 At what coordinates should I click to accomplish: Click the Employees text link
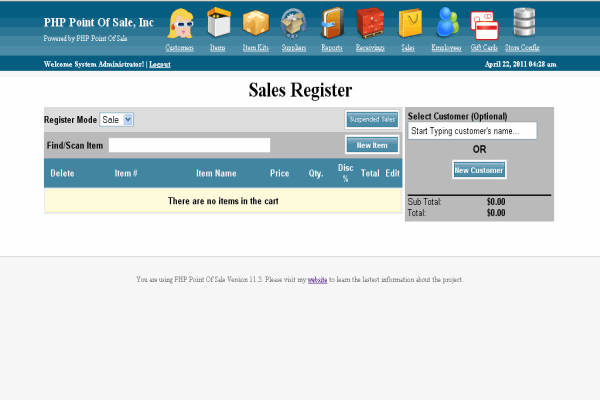(446, 47)
